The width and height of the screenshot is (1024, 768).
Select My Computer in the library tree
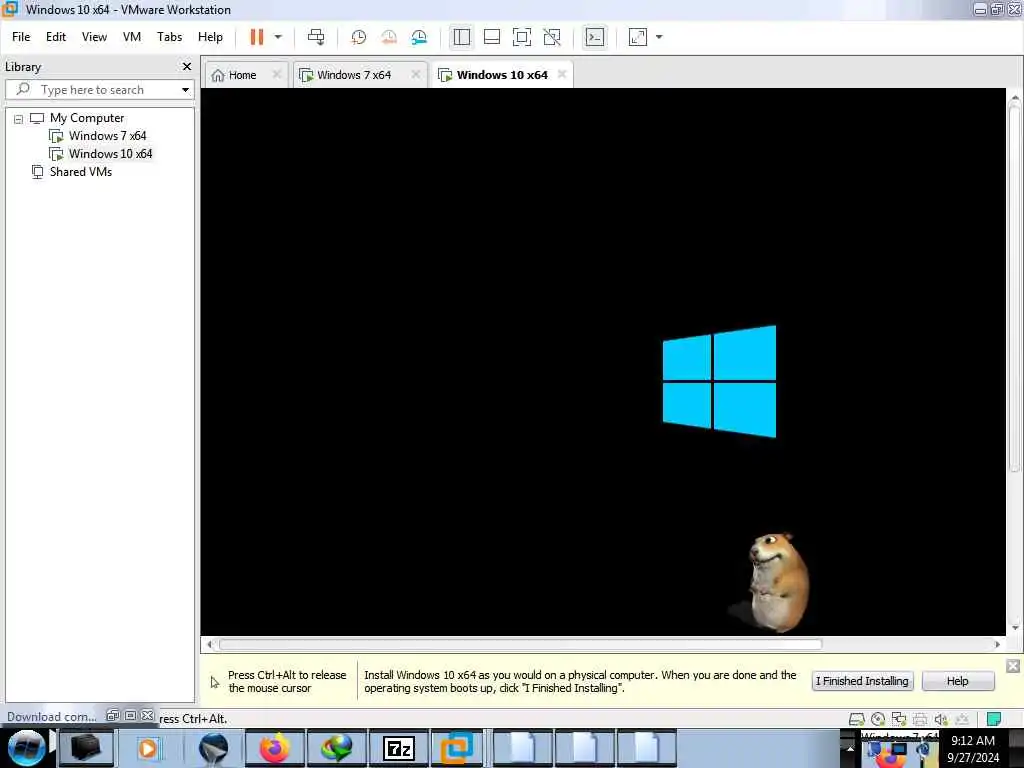point(87,118)
